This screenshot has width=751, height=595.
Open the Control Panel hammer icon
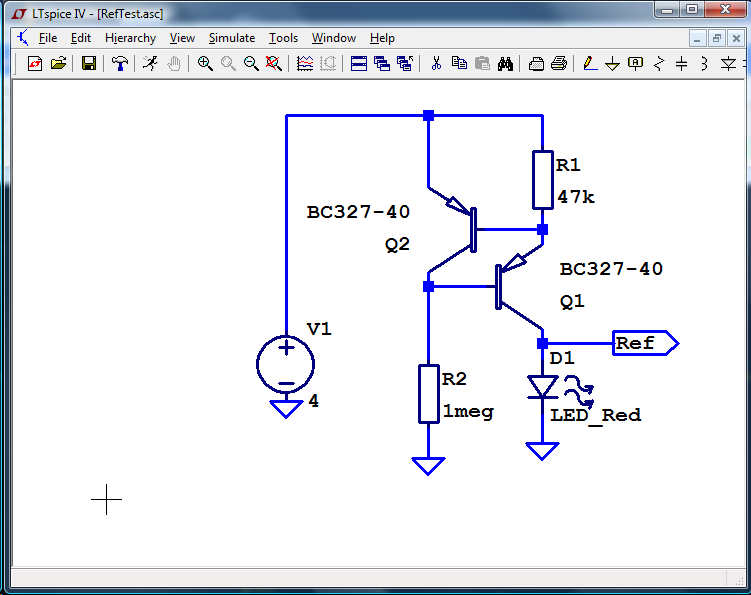tap(120, 63)
